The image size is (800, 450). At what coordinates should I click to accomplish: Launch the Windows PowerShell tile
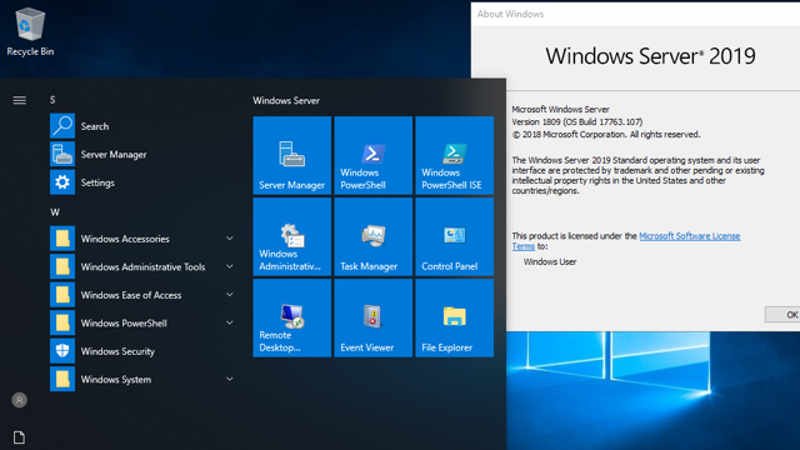point(373,156)
